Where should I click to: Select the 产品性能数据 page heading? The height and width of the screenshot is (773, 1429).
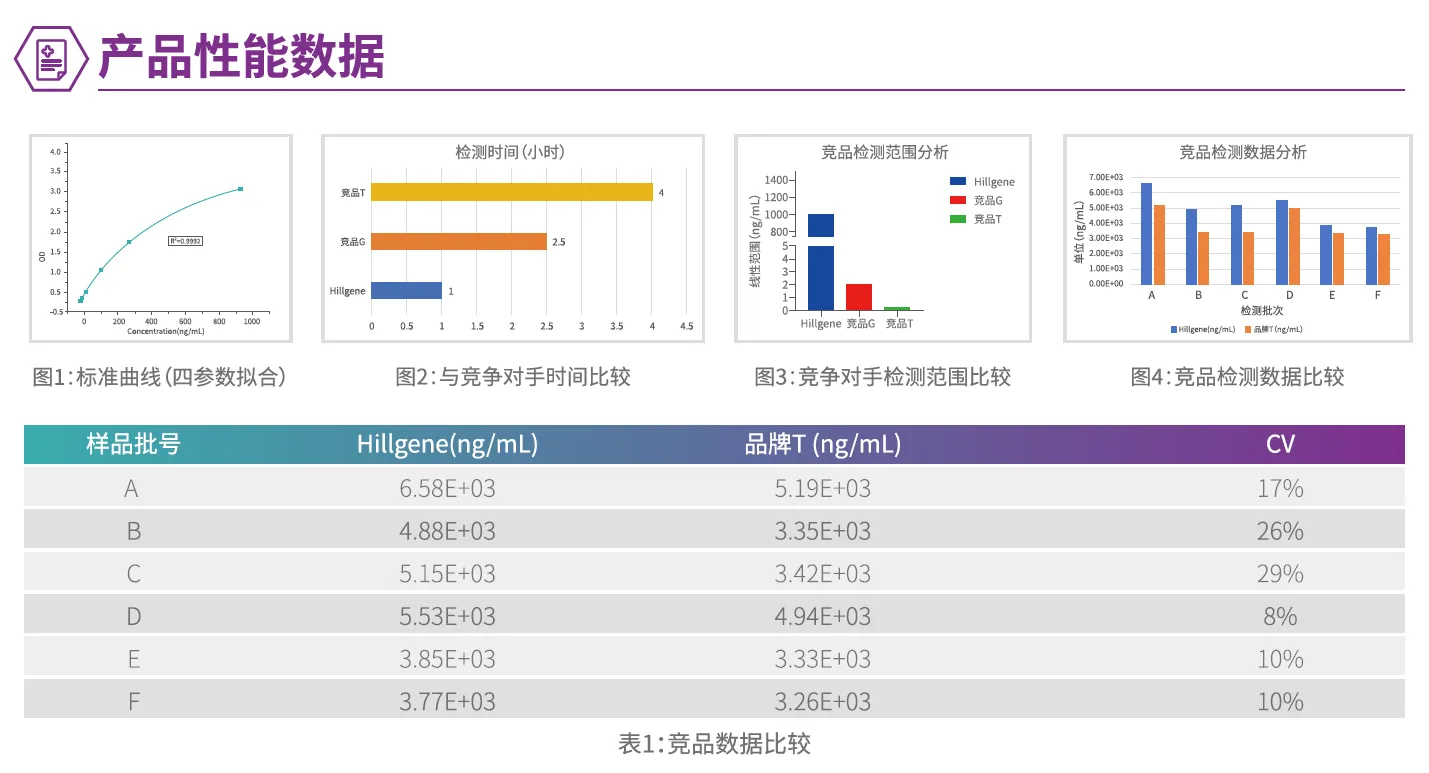click(241, 57)
